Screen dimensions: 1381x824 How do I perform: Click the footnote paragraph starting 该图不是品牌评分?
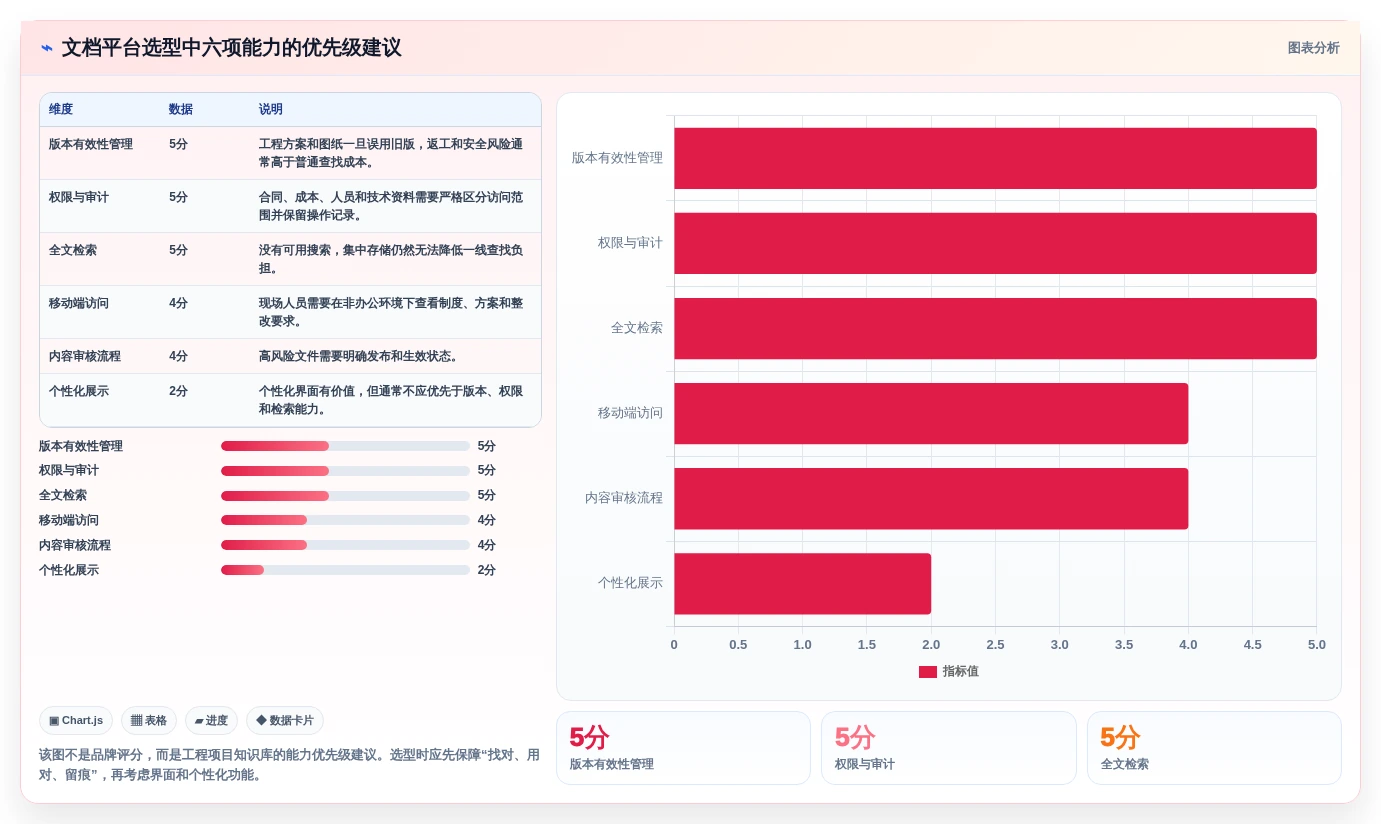pos(289,765)
